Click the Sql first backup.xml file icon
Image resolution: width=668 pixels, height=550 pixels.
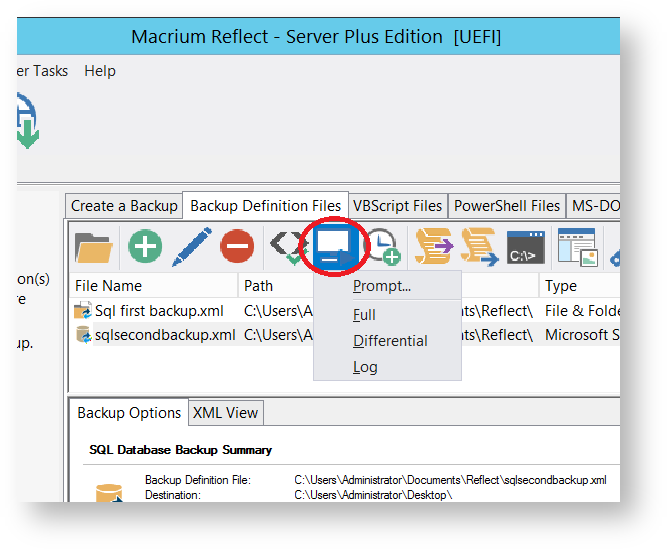(83, 311)
